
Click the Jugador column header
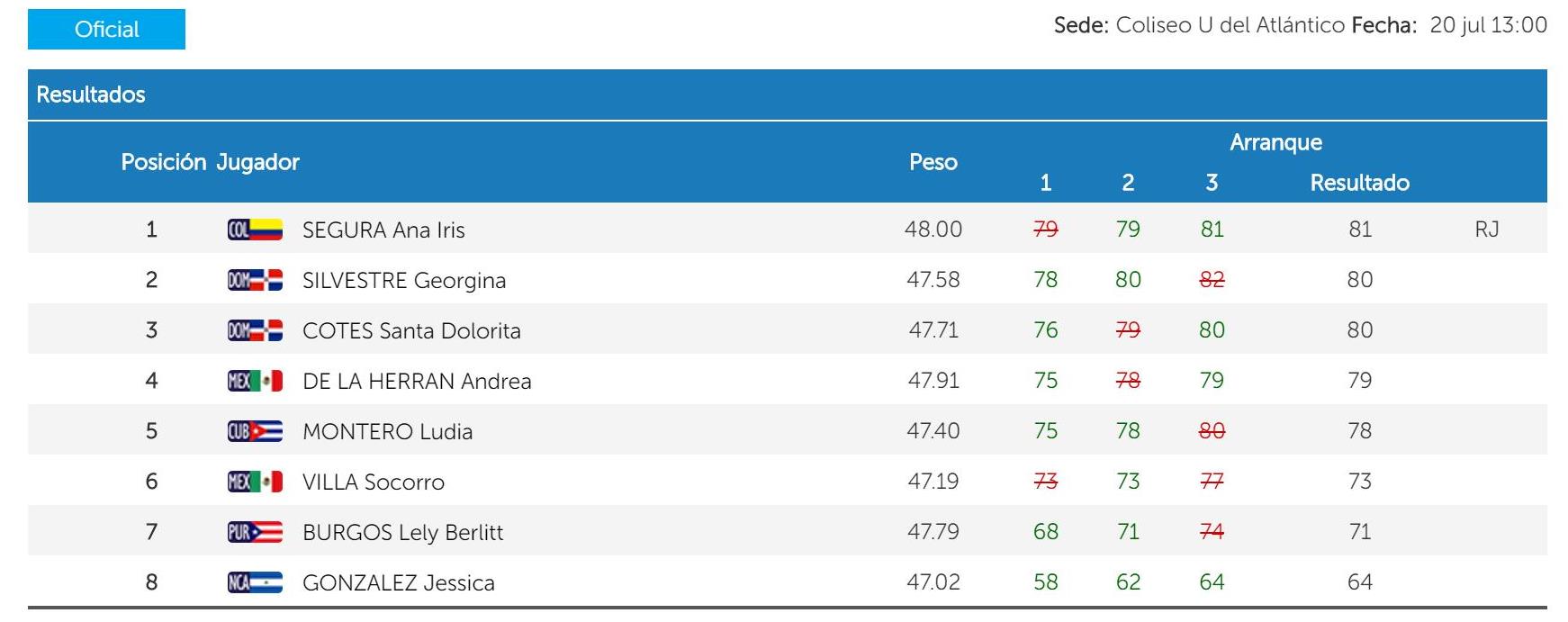[x=257, y=162]
